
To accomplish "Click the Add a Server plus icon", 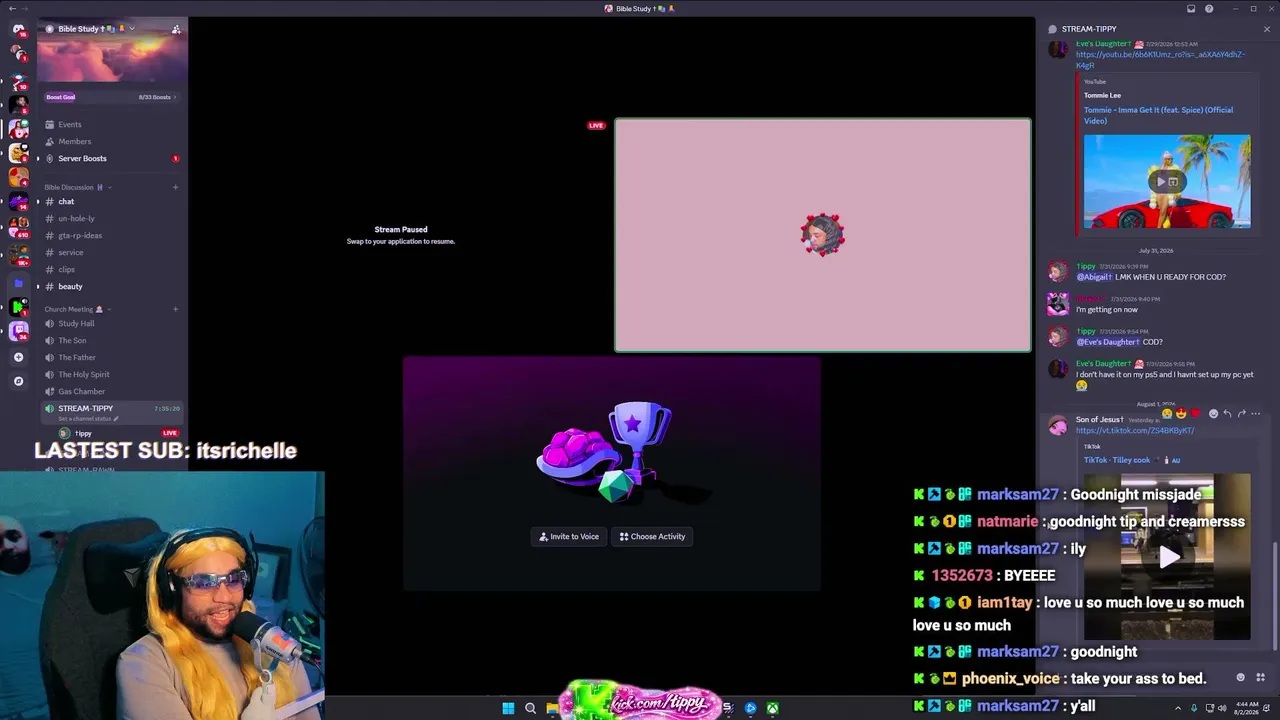I will click(x=18, y=357).
